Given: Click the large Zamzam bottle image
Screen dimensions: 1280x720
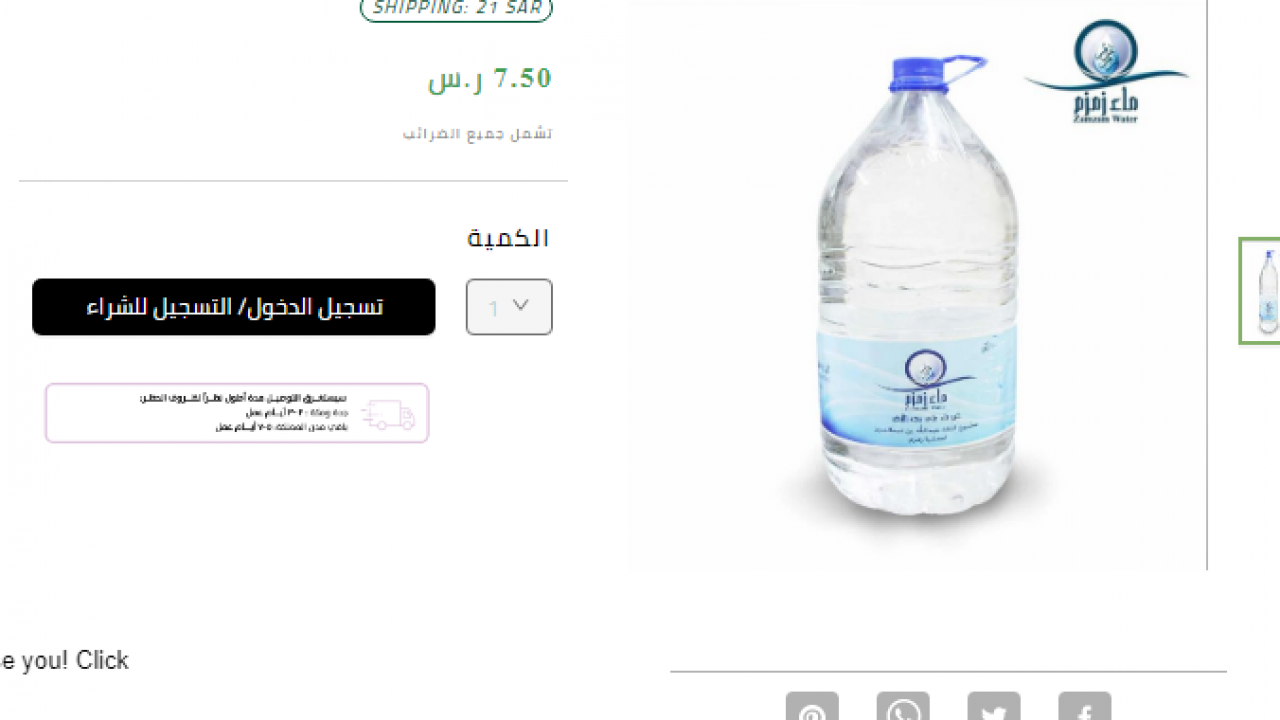Looking at the screenshot, I should point(917,285).
